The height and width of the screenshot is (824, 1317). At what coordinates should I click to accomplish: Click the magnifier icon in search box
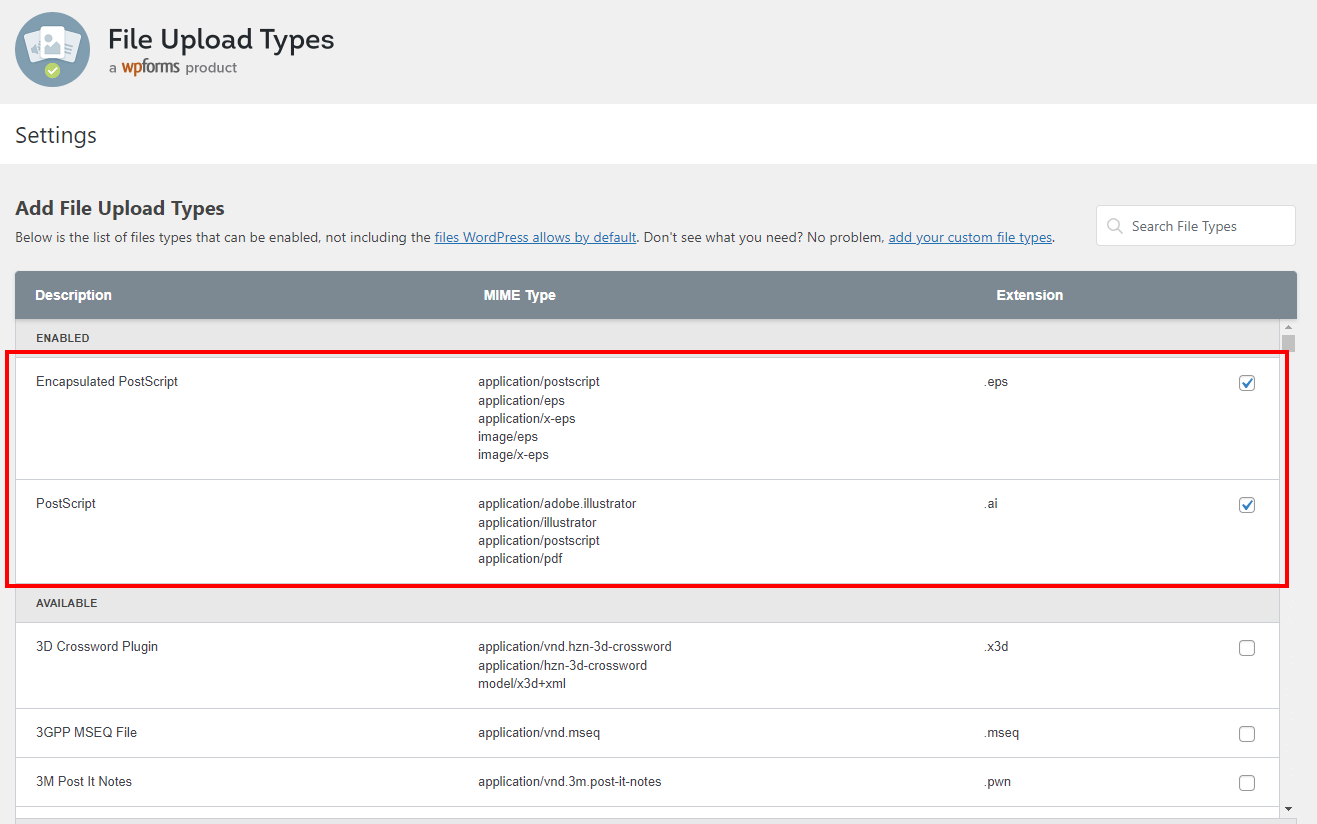[x=1115, y=227]
